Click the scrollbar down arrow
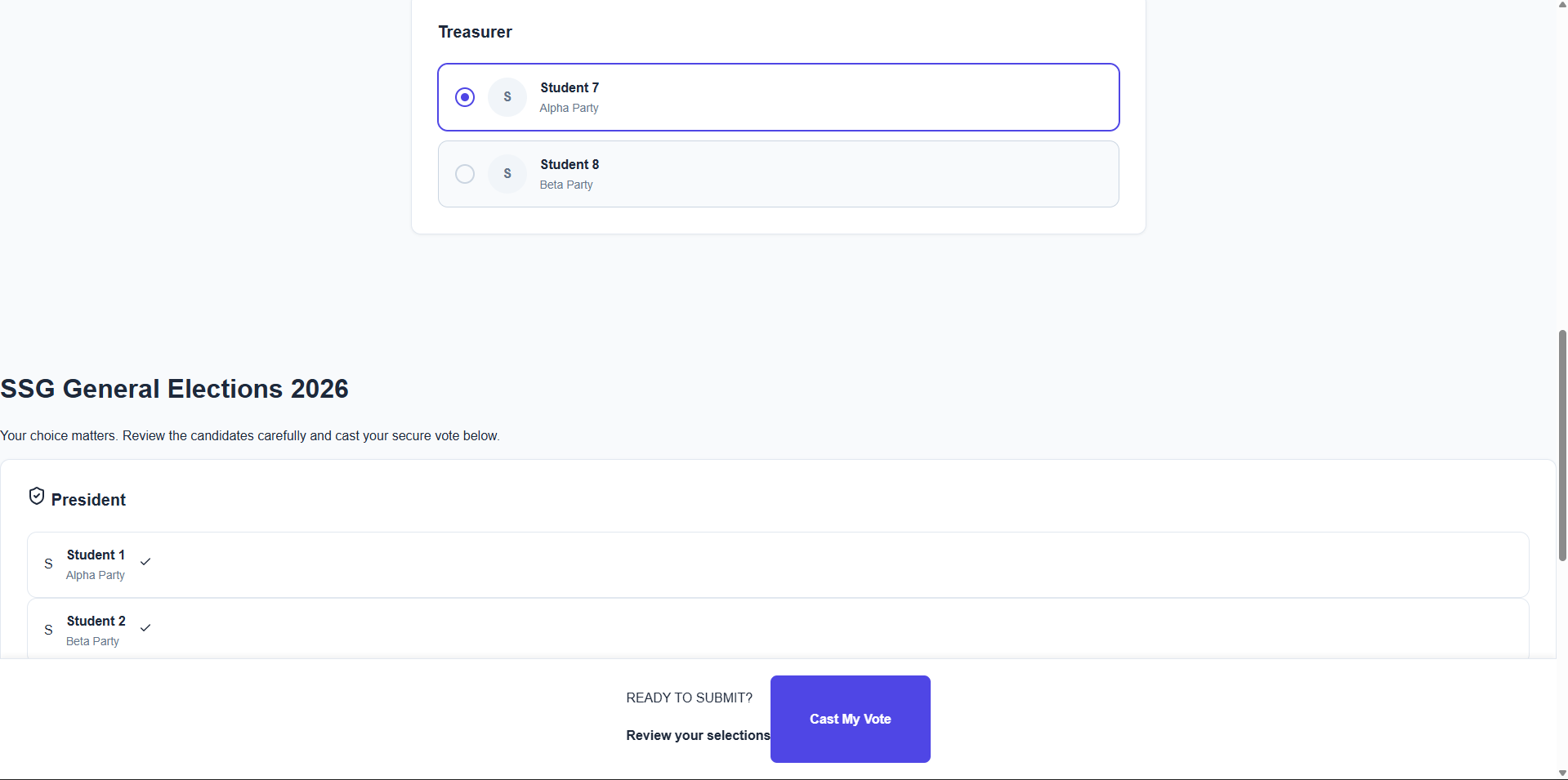Image resolution: width=1568 pixels, height=780 pixels. click(x=1562, y=773)
